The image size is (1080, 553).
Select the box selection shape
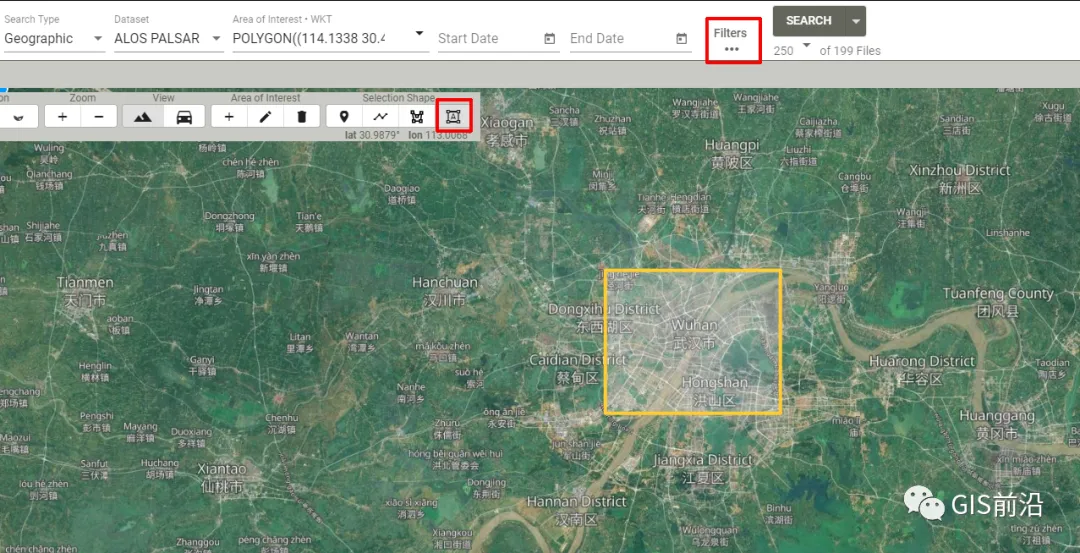click(x=453, y=116)
